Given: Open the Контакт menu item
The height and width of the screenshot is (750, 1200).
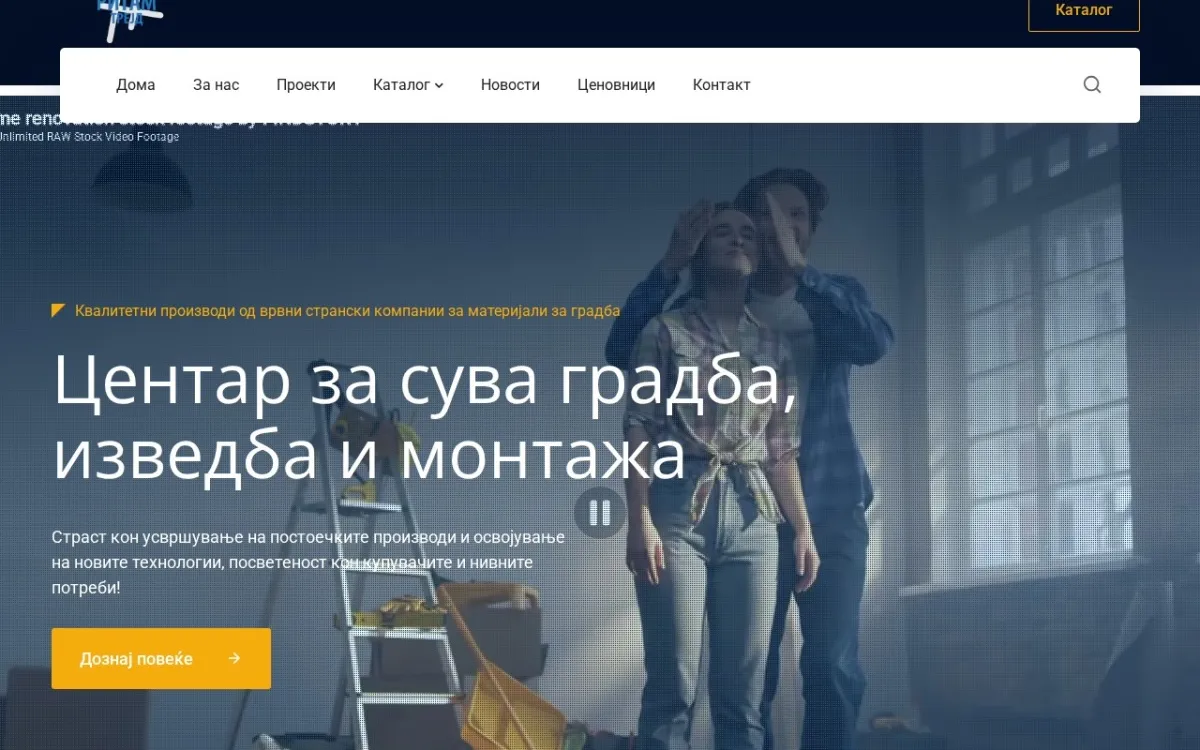Looking at the screenshot, I should pos(721,85).
